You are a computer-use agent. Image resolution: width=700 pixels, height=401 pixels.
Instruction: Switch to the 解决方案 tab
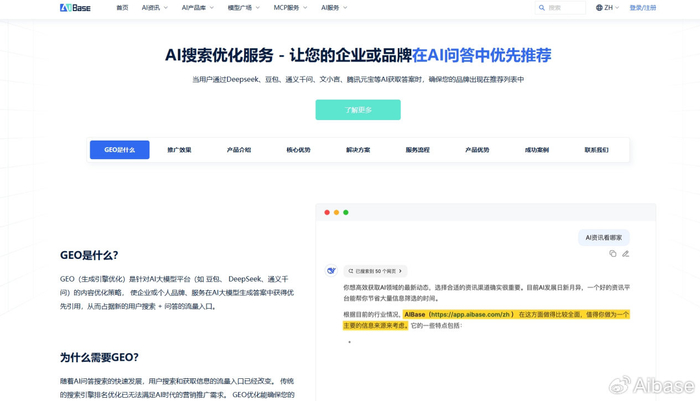[358, 150]
